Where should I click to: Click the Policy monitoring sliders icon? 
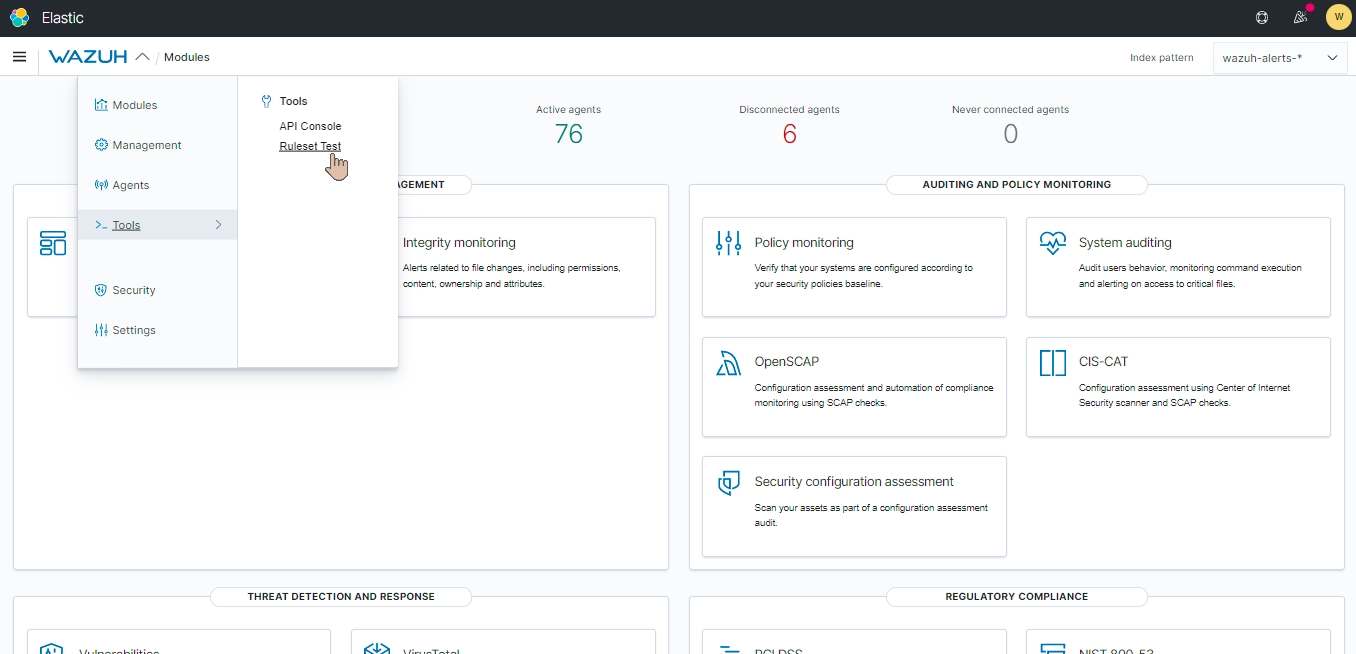(729, 243)
